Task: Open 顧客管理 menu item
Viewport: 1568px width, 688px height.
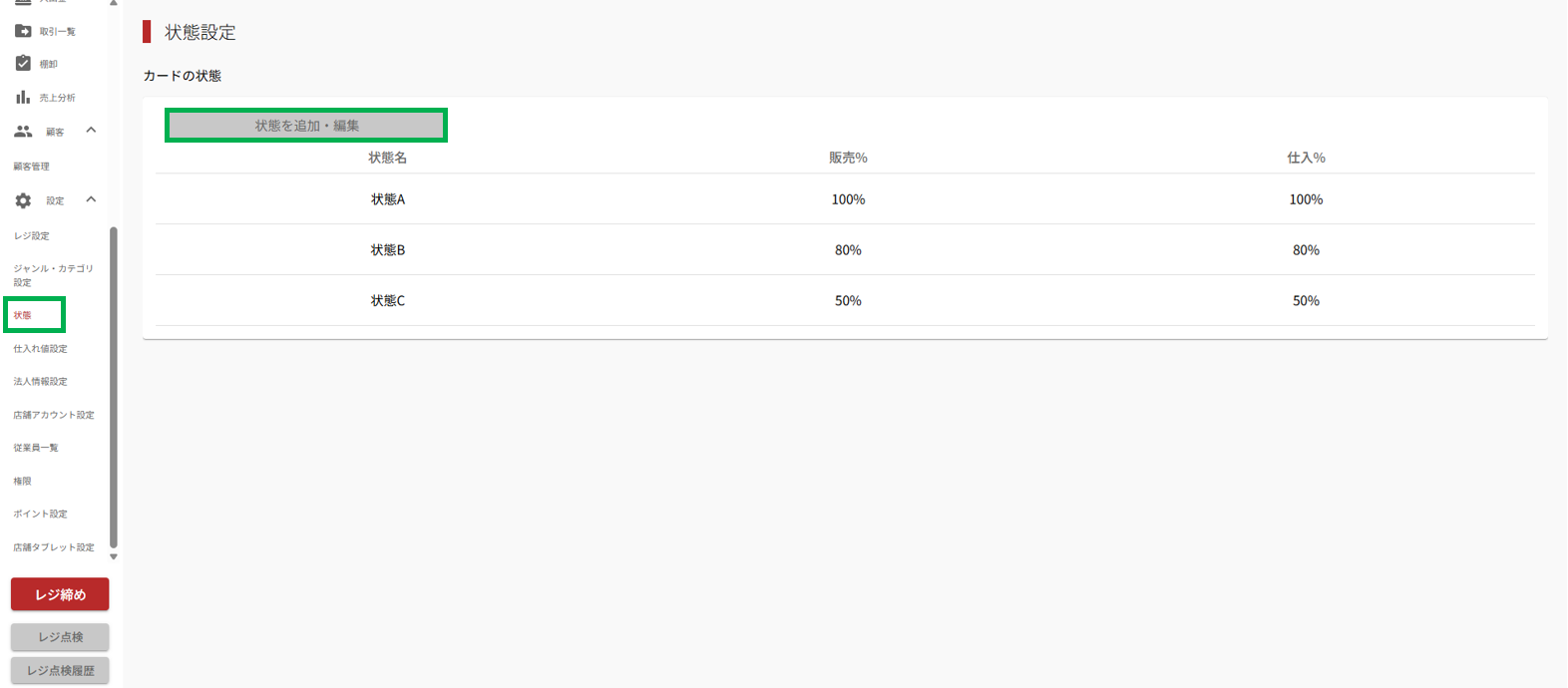Action: 32,167
